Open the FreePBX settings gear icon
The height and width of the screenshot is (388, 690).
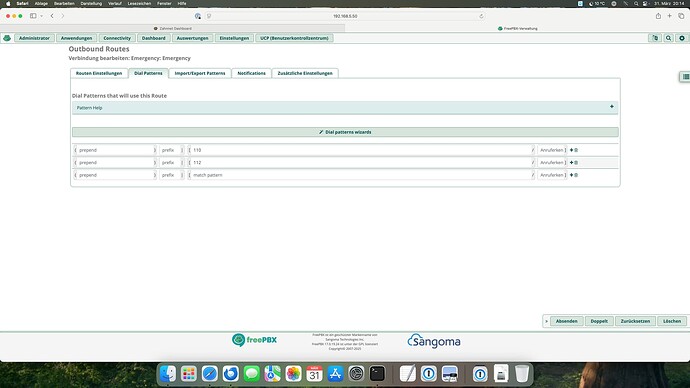coord(682,38)
